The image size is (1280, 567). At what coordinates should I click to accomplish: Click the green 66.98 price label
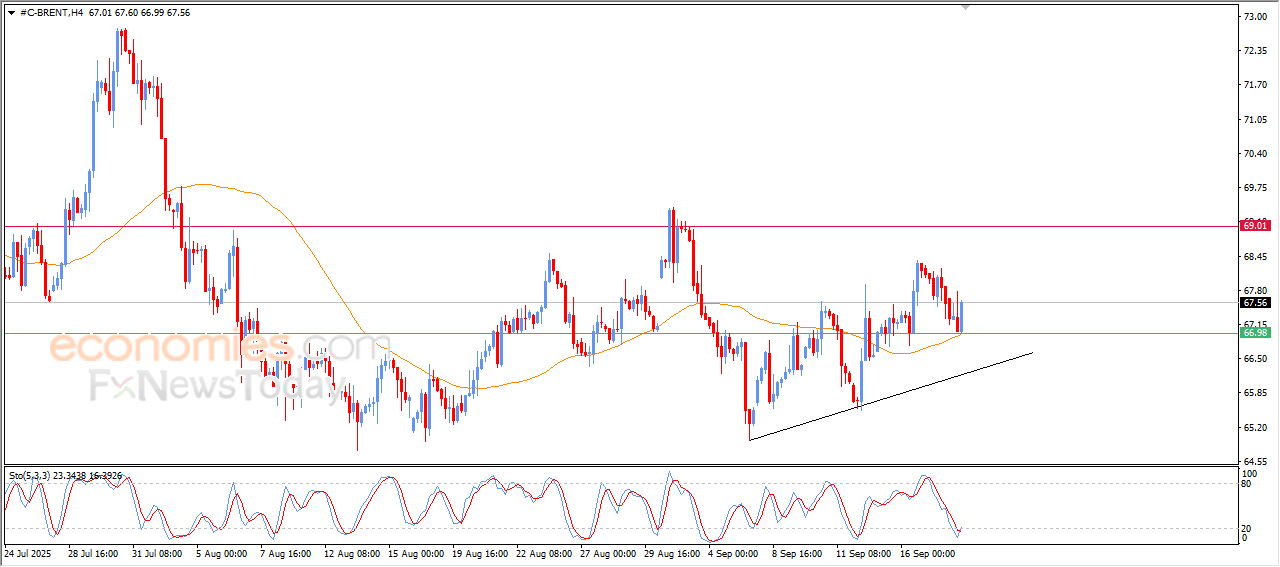[1255, 332]
